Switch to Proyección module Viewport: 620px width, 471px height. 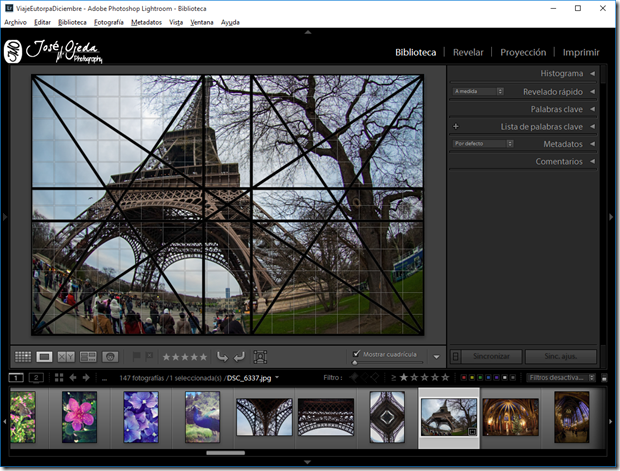tap(523, 52)
